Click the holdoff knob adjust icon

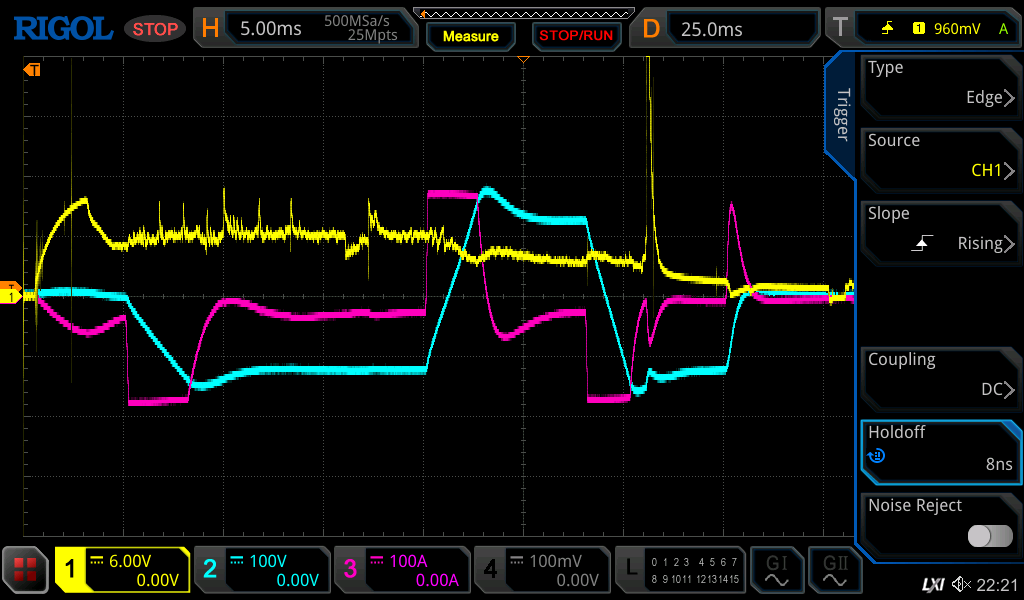876,456
